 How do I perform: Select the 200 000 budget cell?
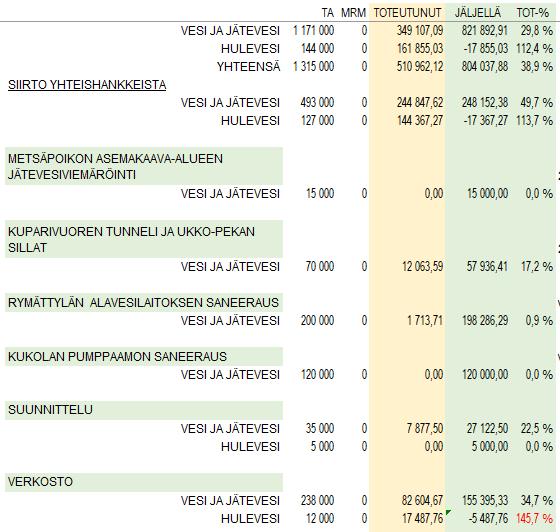(318, 320)
